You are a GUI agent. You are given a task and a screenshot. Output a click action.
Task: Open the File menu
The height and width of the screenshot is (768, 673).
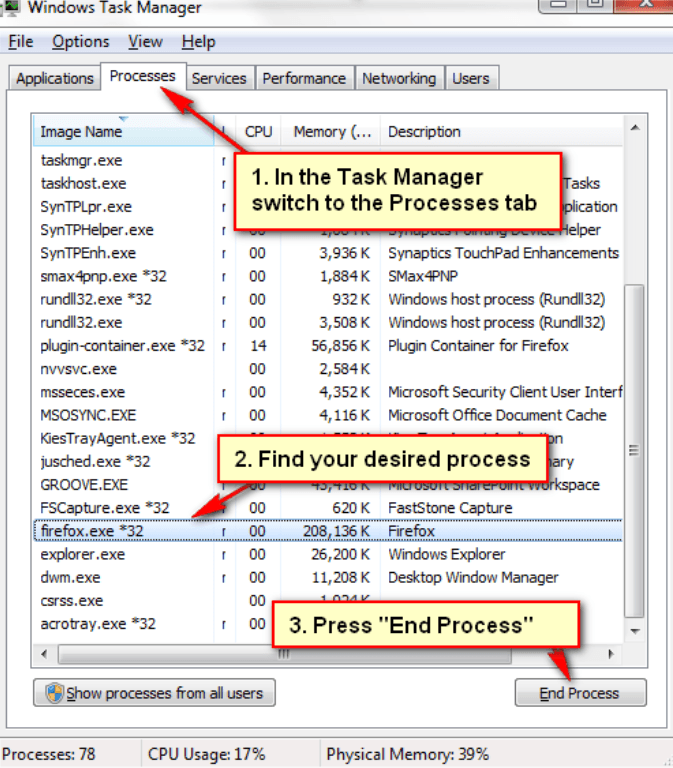[x=20, y=42]
